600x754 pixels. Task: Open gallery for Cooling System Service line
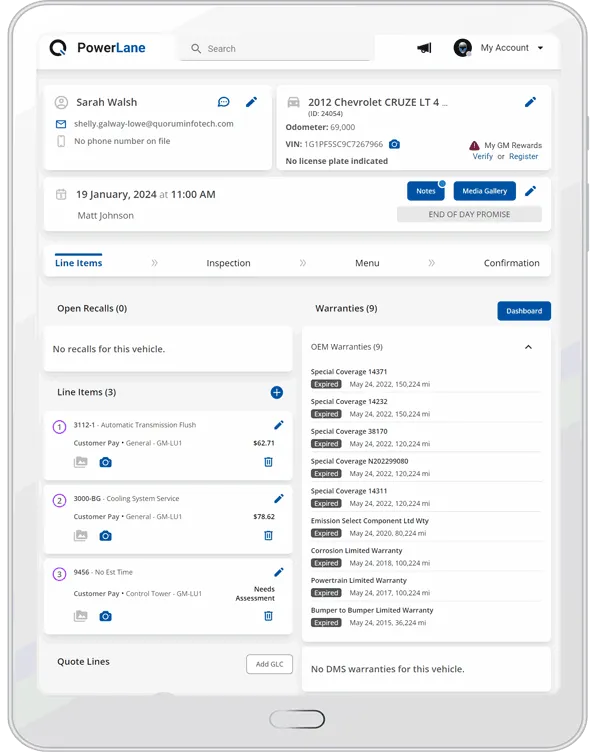[80, 536]
